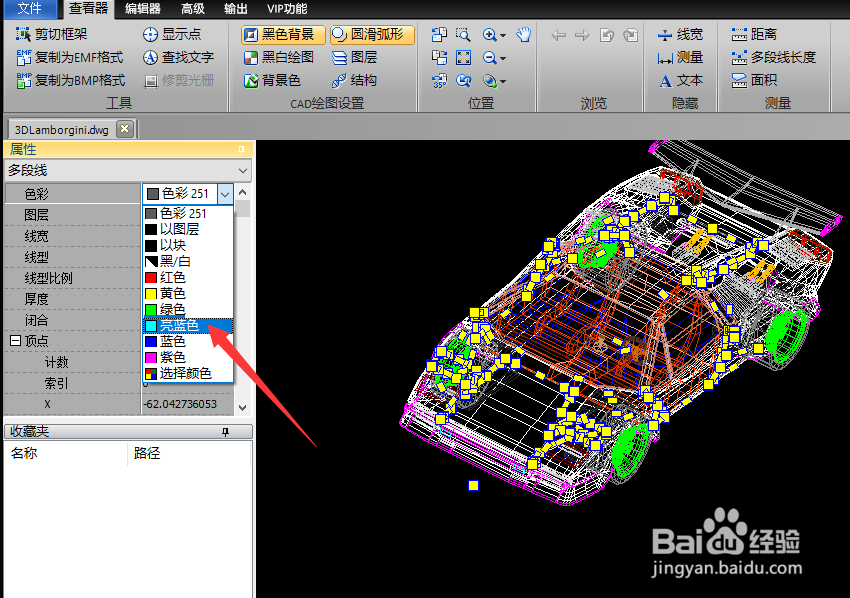Image resolution: width=850 pixels, height=598 pixels.
Task: Choose 选择颜色 from the color list
Action: pos(188,373)
